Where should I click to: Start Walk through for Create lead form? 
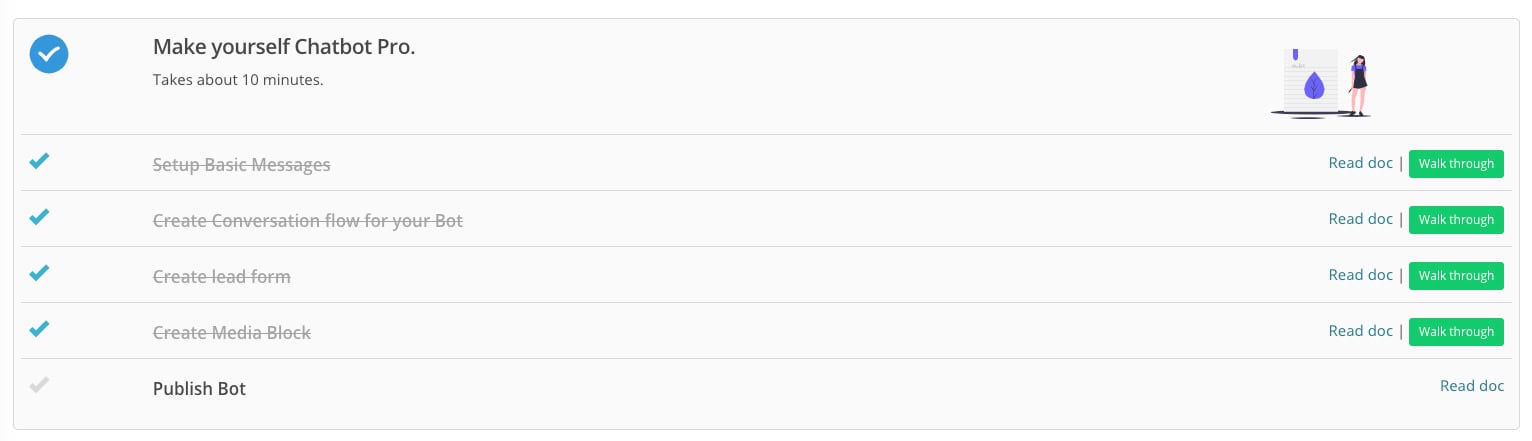(x=1456, y=276)
